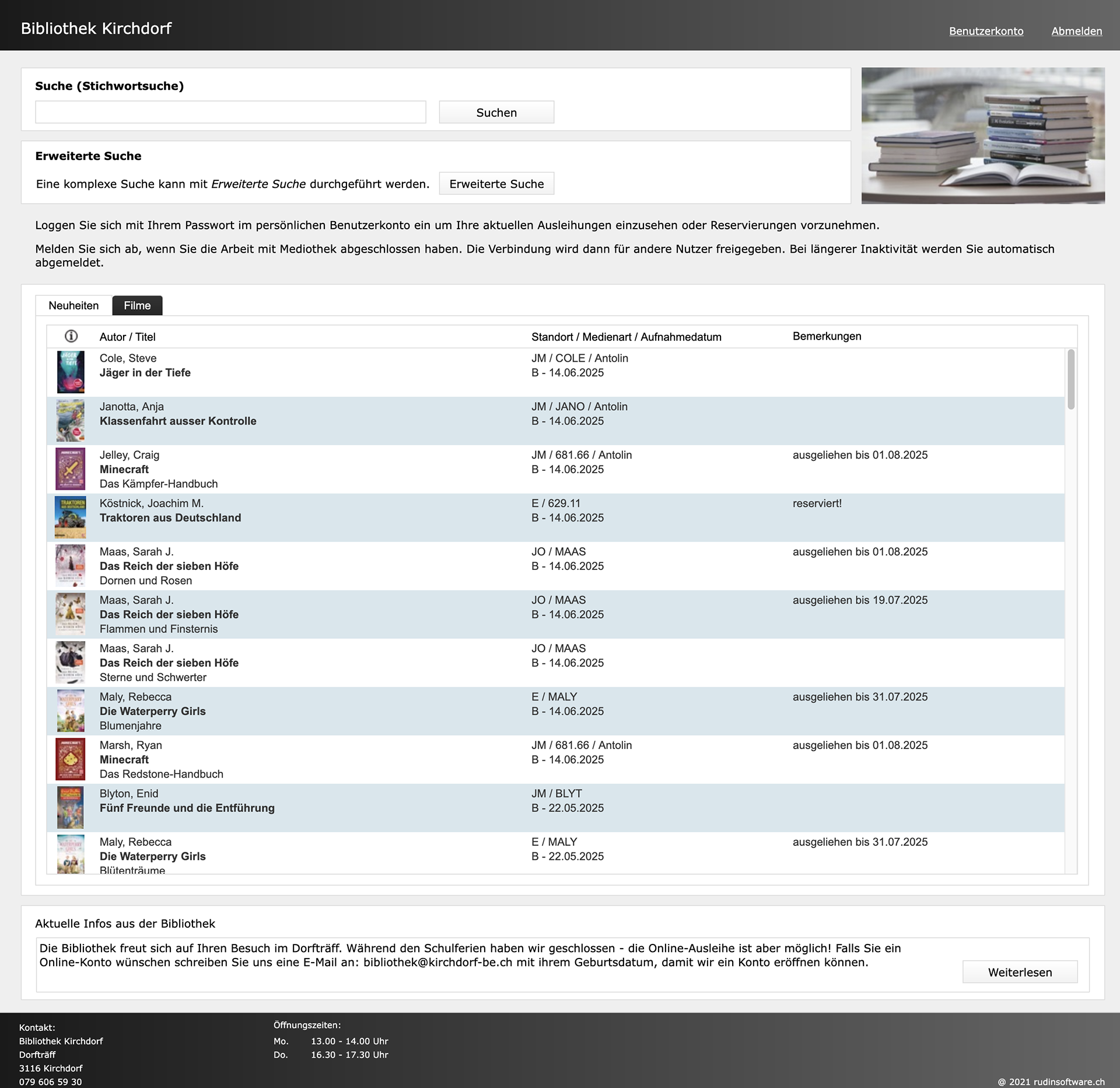The height and width of the screenshot is (1088, 1120).
Task: Click author Marsh, Ryan
Action: click(x=131, y=745)
